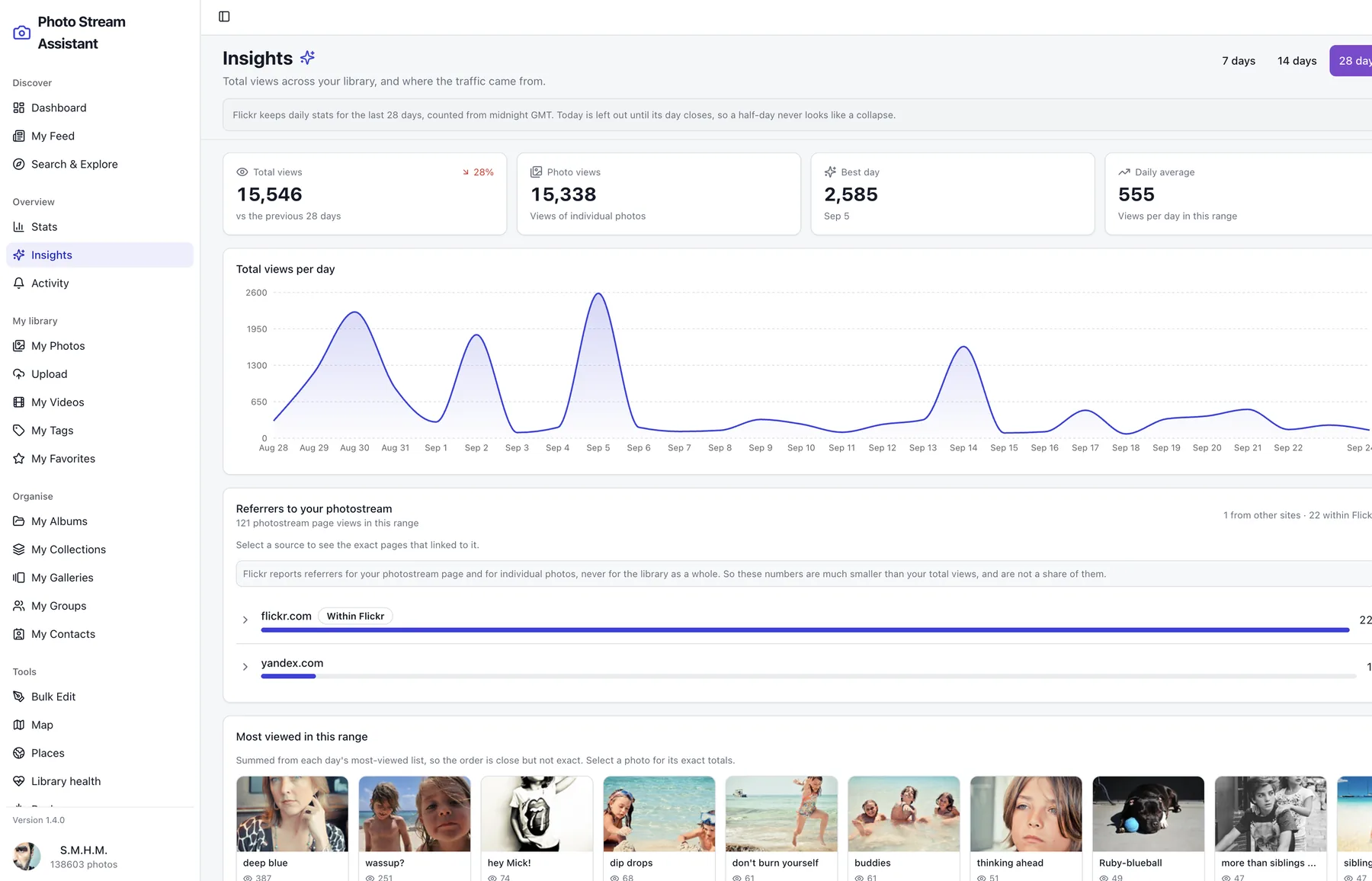This screenshot has height=881, width=1372.
Task: Click the Stats bar chart icon
Action: coord(19,227)
